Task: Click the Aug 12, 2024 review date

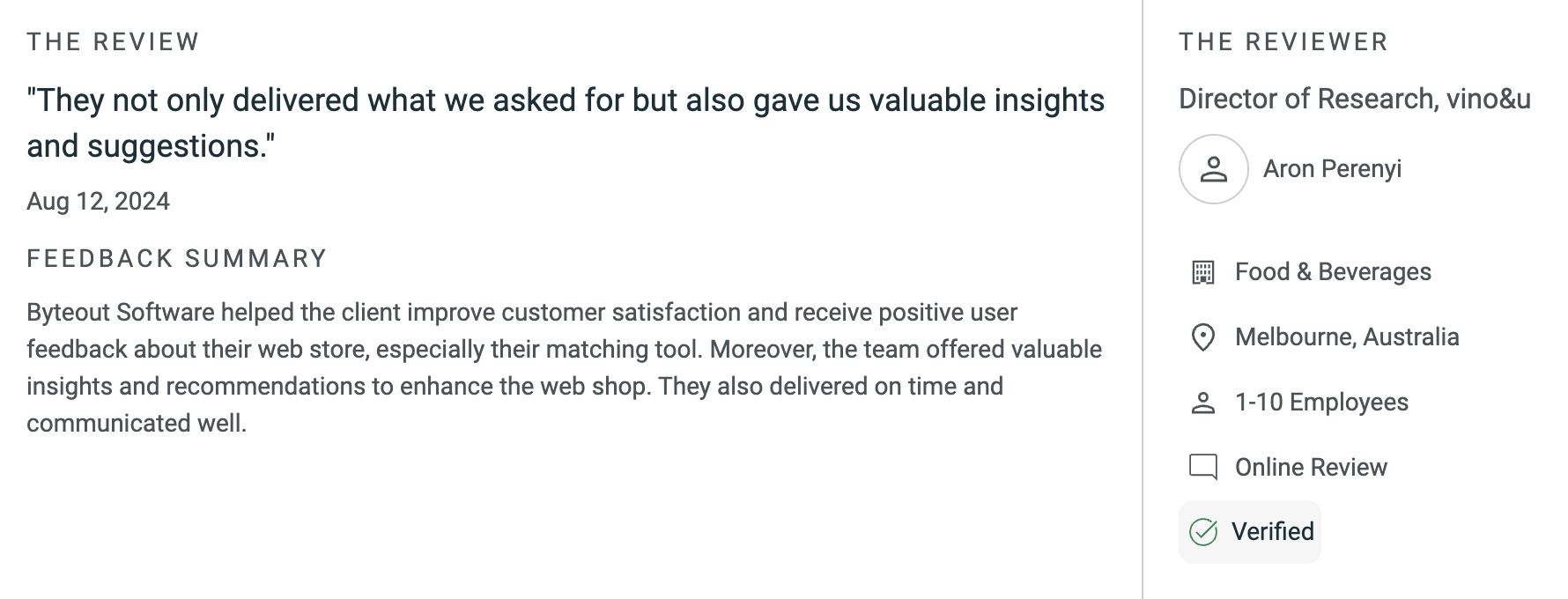Action: click(98, 202)
